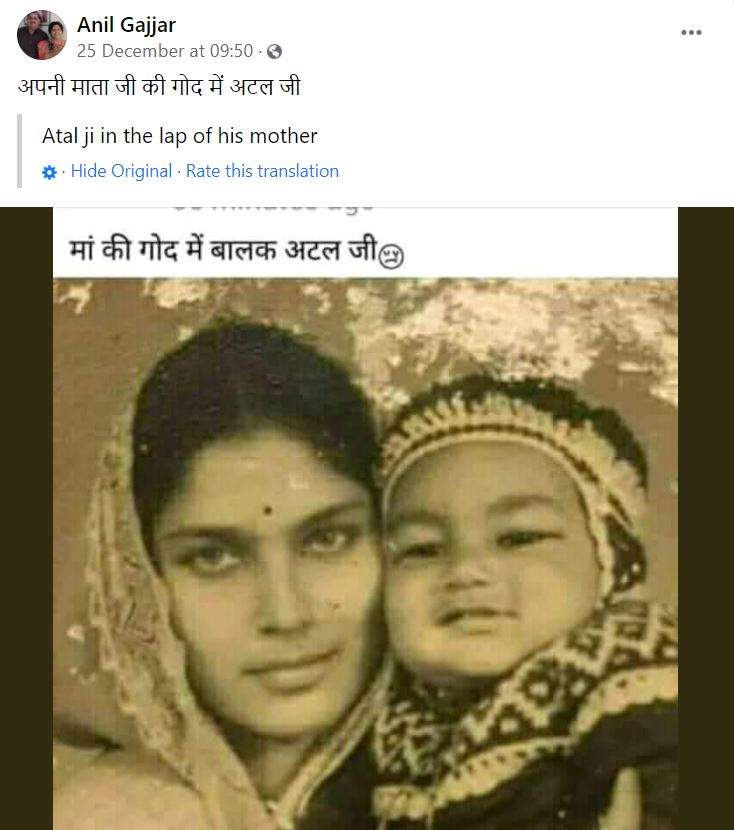Image resolution: width=734 pixels, height=830 pixels.
Task: Open the three-dot post options menu
Action: point(691,32)
